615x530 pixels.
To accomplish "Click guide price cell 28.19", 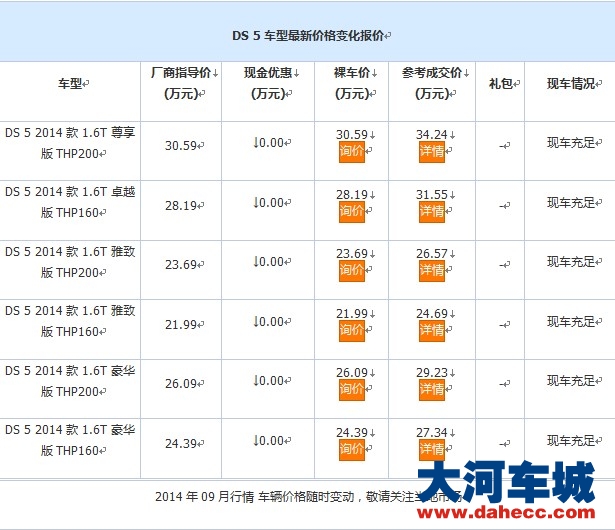I will click(181, 206).
